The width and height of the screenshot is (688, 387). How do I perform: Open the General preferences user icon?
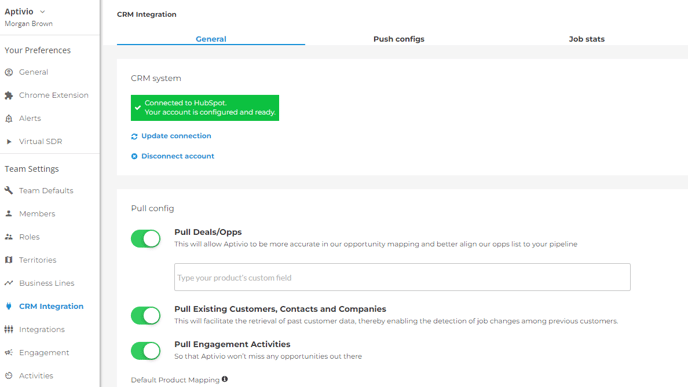click(x=9, y=72)
